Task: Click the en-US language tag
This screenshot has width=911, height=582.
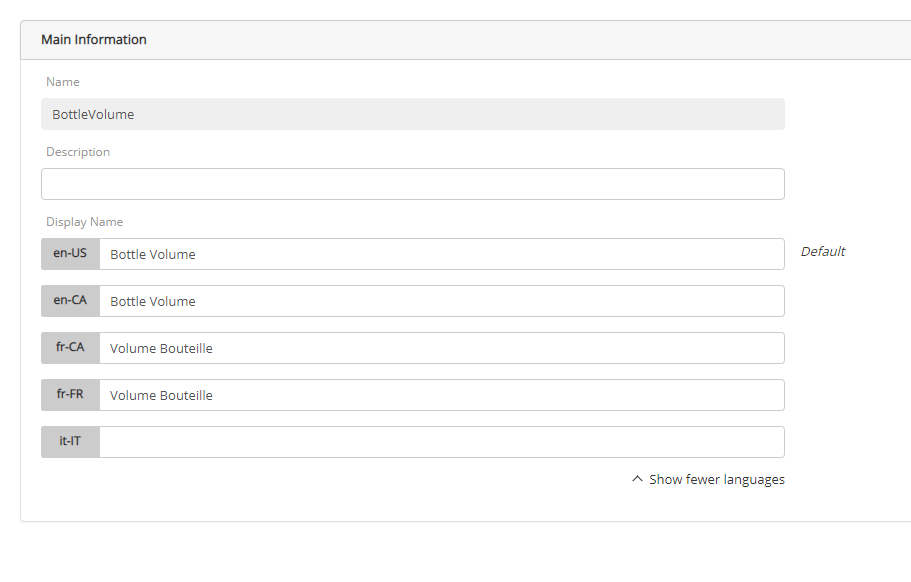Action: click(x=70, y=254)
